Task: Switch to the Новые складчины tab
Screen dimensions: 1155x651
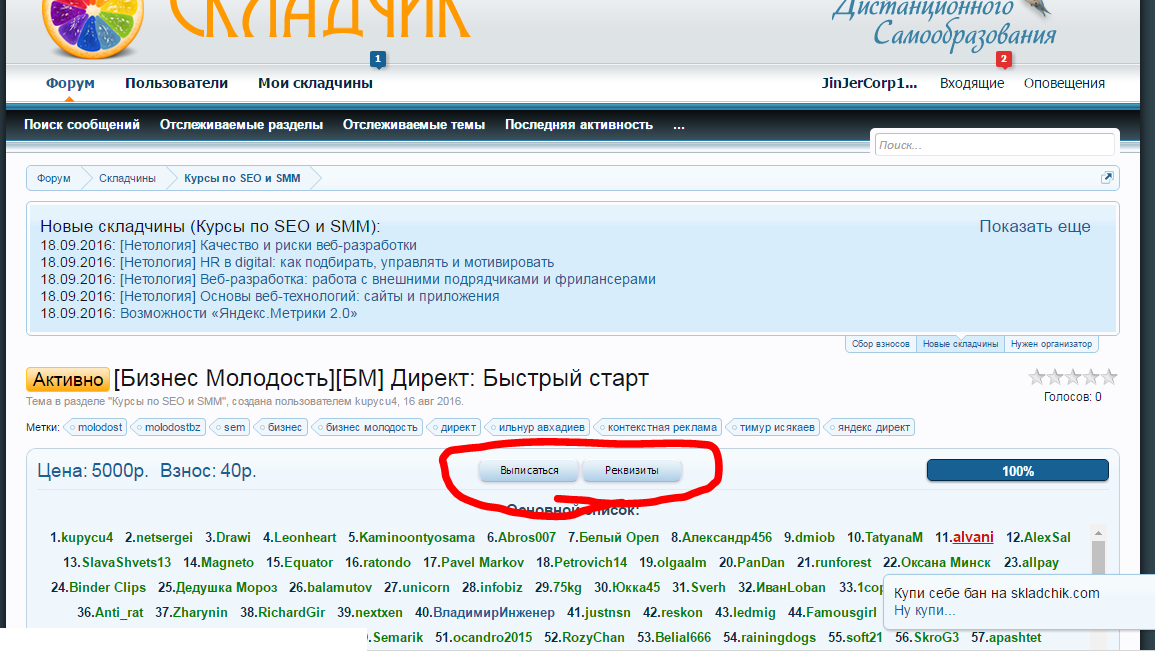Action: coord(961,344)
